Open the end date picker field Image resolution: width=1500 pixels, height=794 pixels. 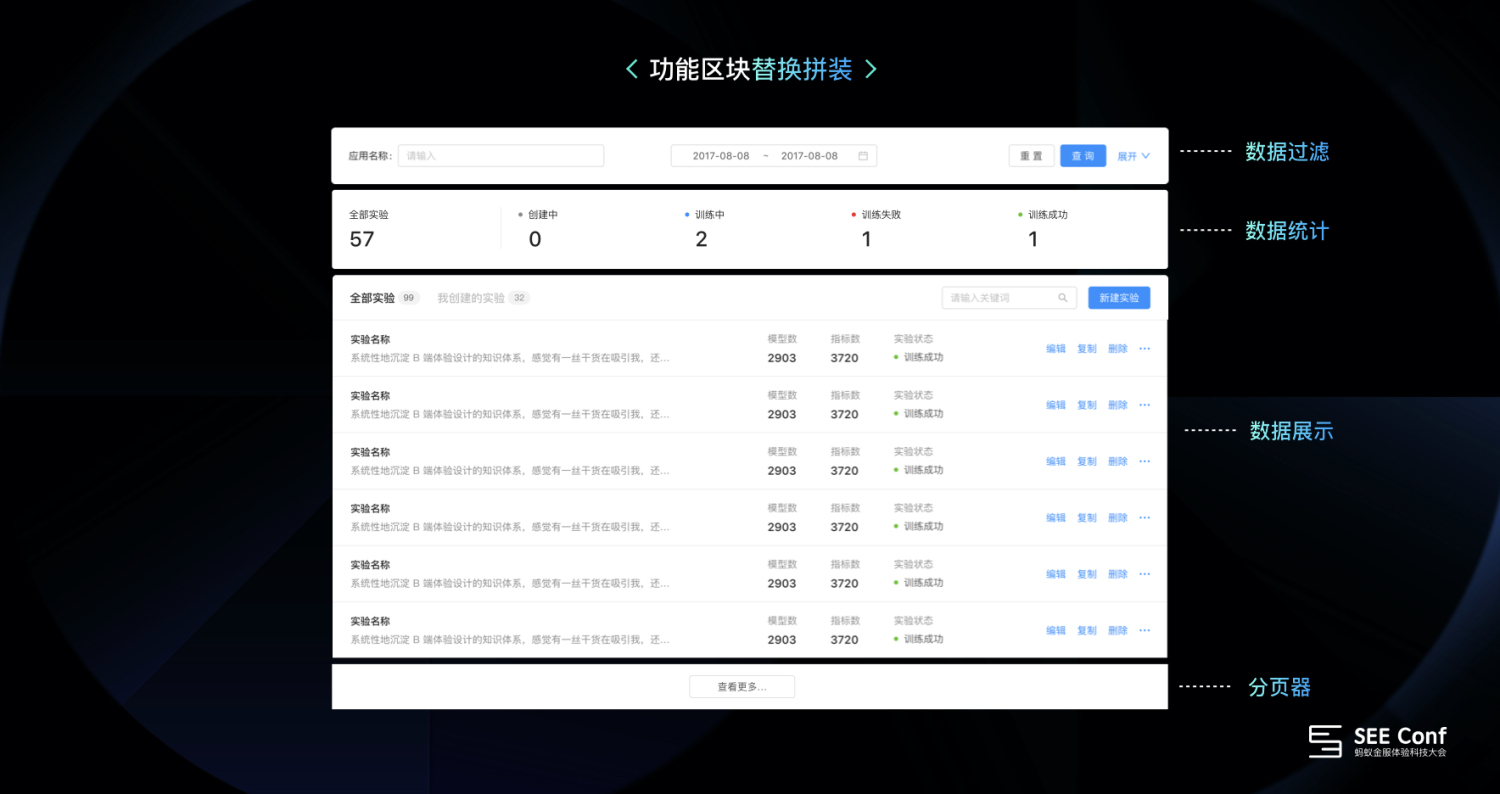(809, 156)
